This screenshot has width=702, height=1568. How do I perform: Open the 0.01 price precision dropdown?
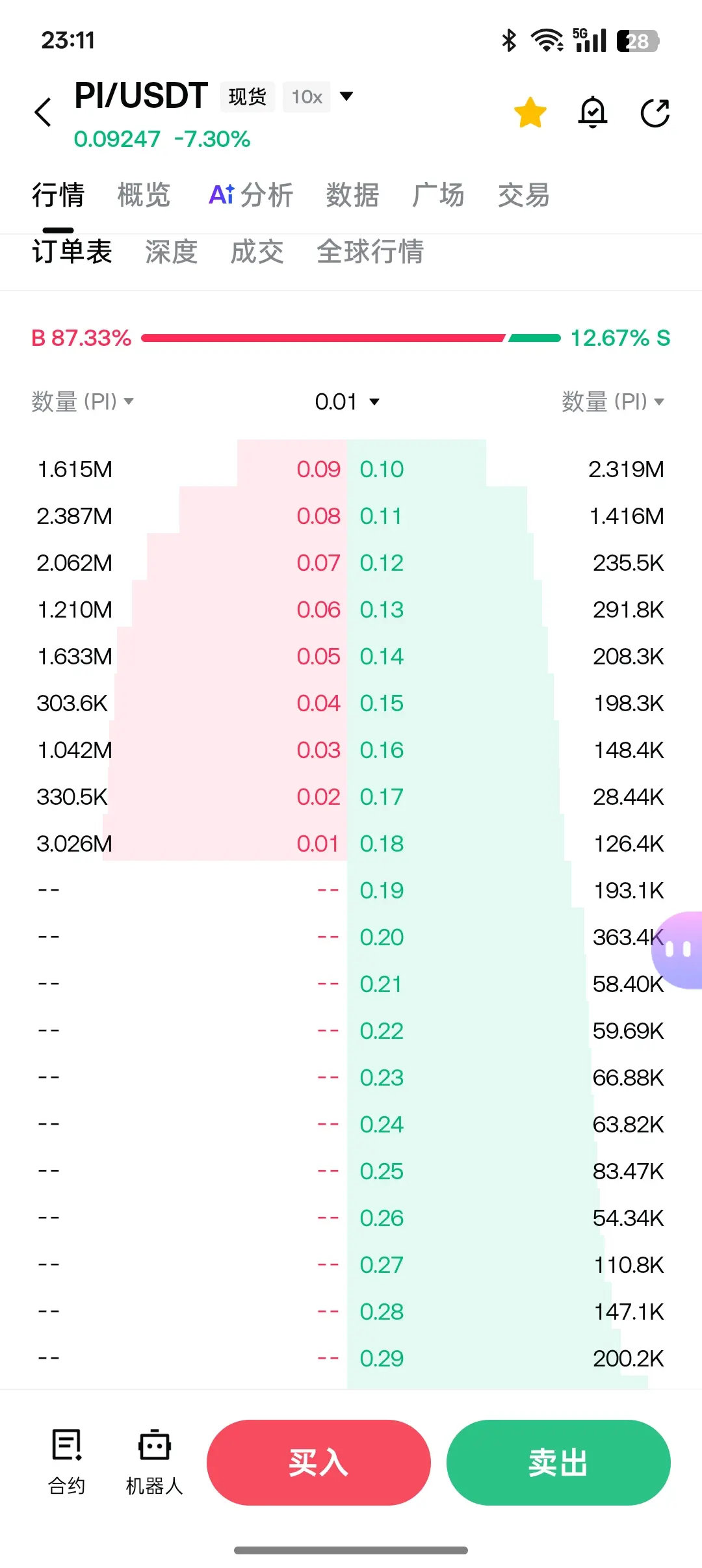(x=347, y=402)
